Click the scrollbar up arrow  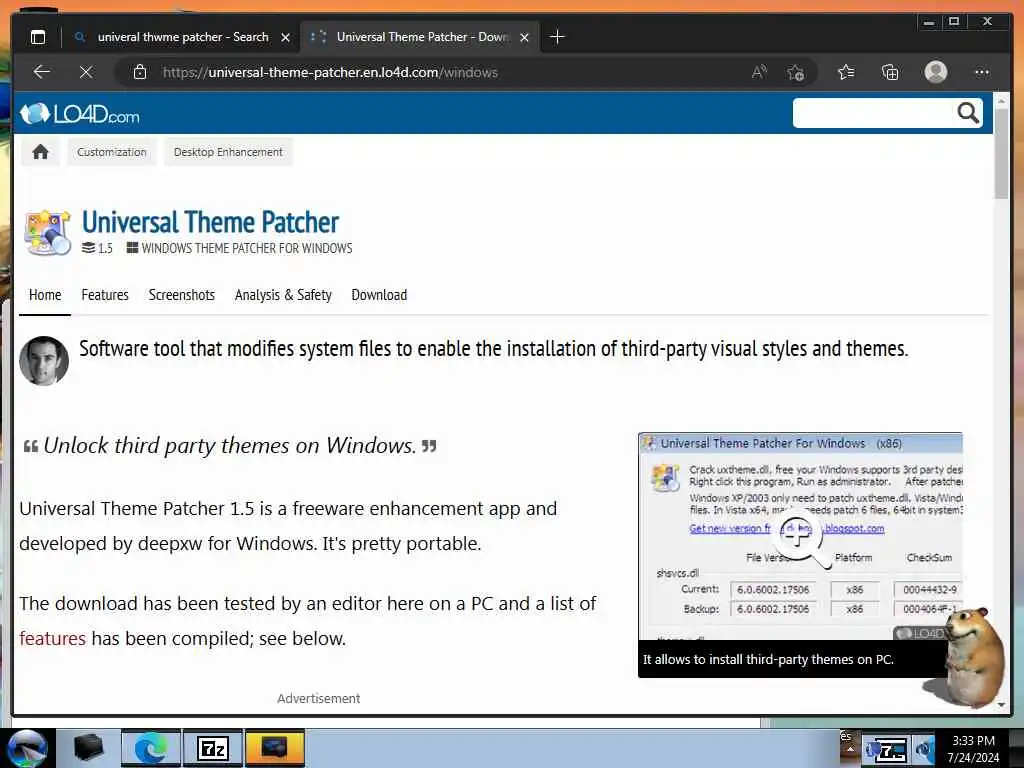1001,101
